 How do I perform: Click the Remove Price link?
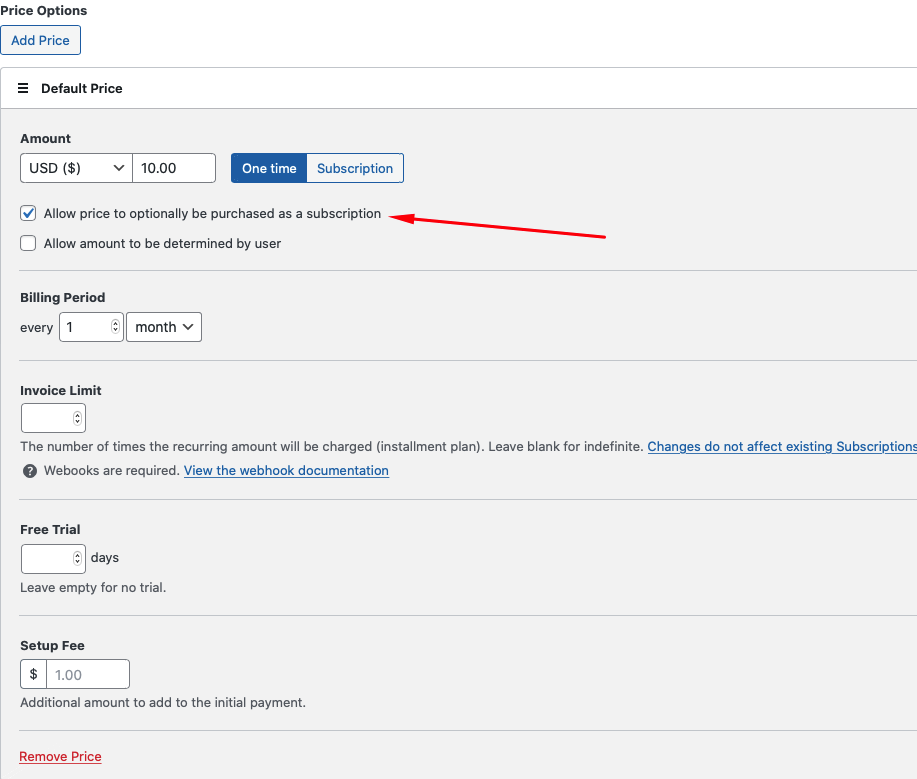point(60,757)
